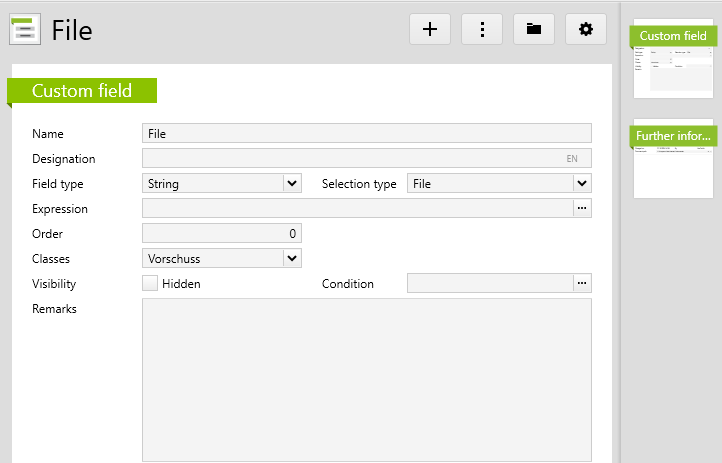Expand the Field type String dropdown
The height and width of the screenshot is (463, 722).
click(x=292, y=183)
